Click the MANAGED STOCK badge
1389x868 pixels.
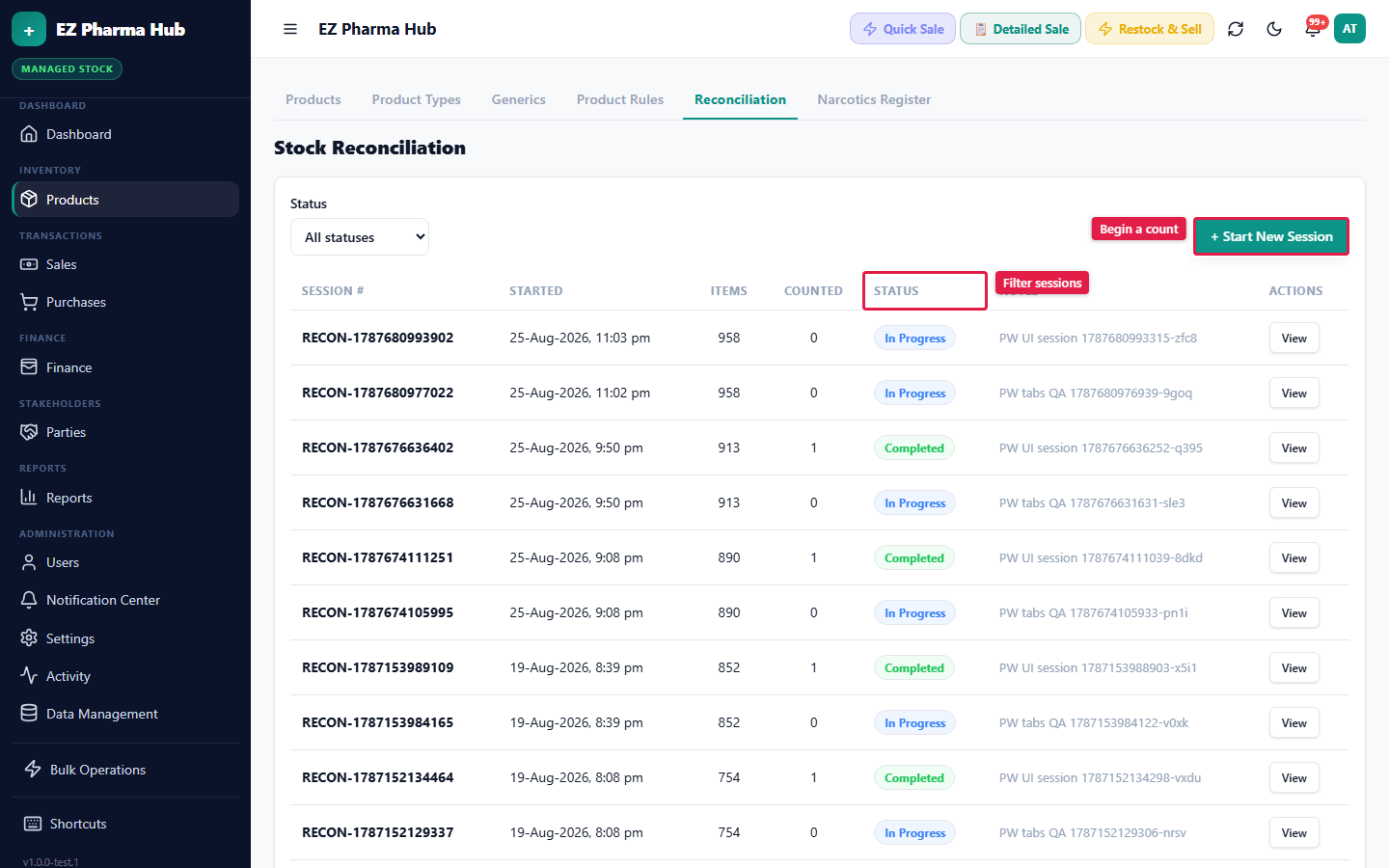click(x=68, y=69)
